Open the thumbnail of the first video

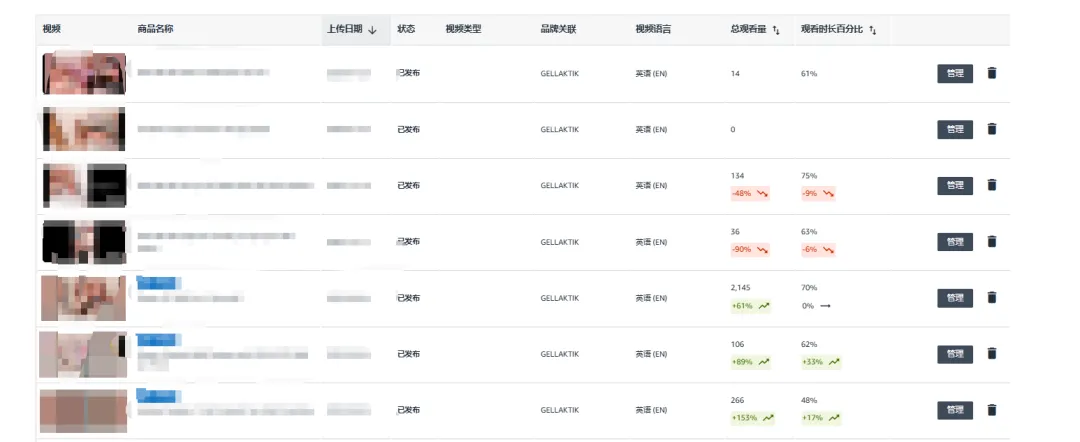[x=84, y=73]
